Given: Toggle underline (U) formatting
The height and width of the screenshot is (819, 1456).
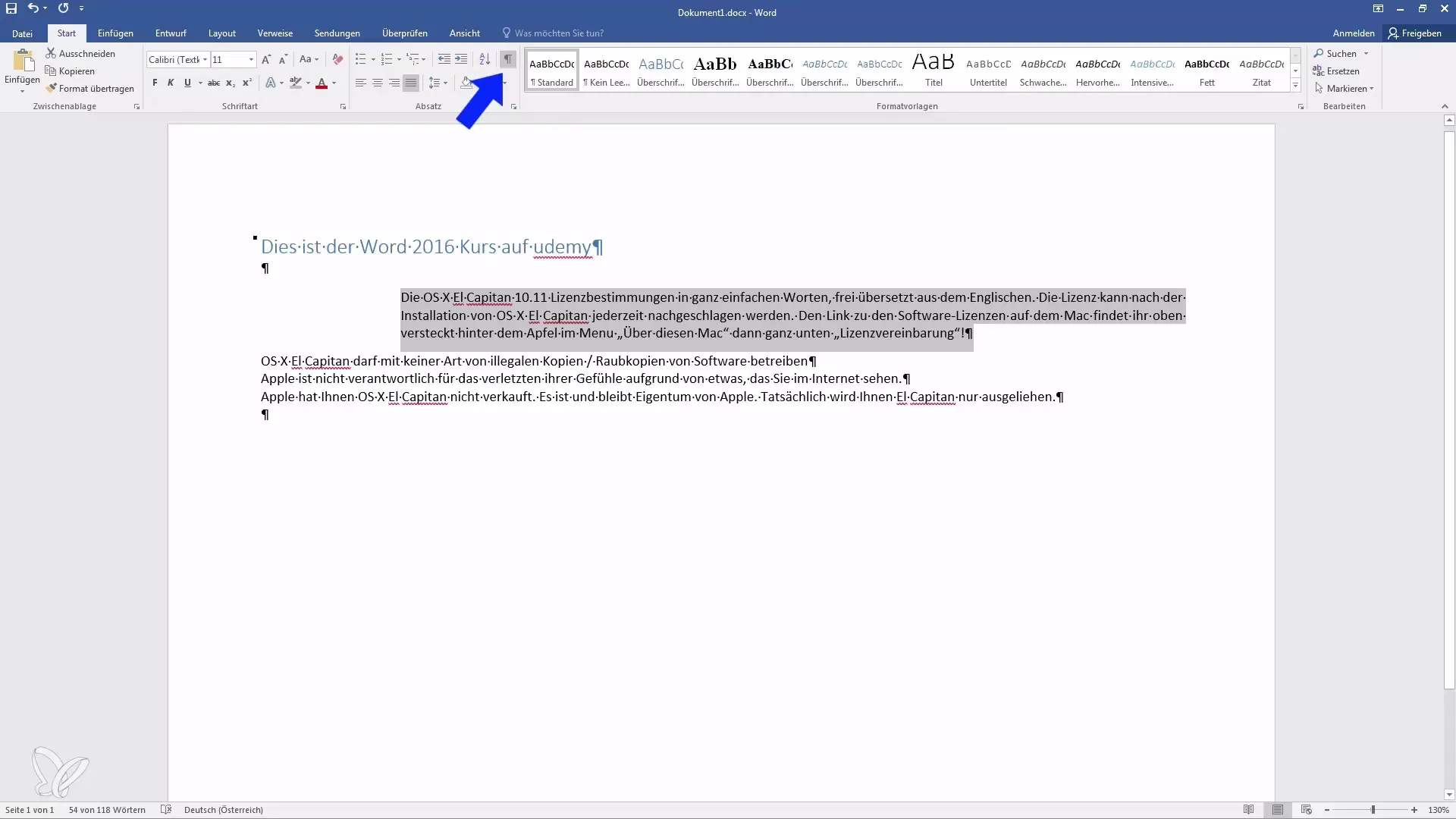Looking at the screenshot, I should (187, 83).
